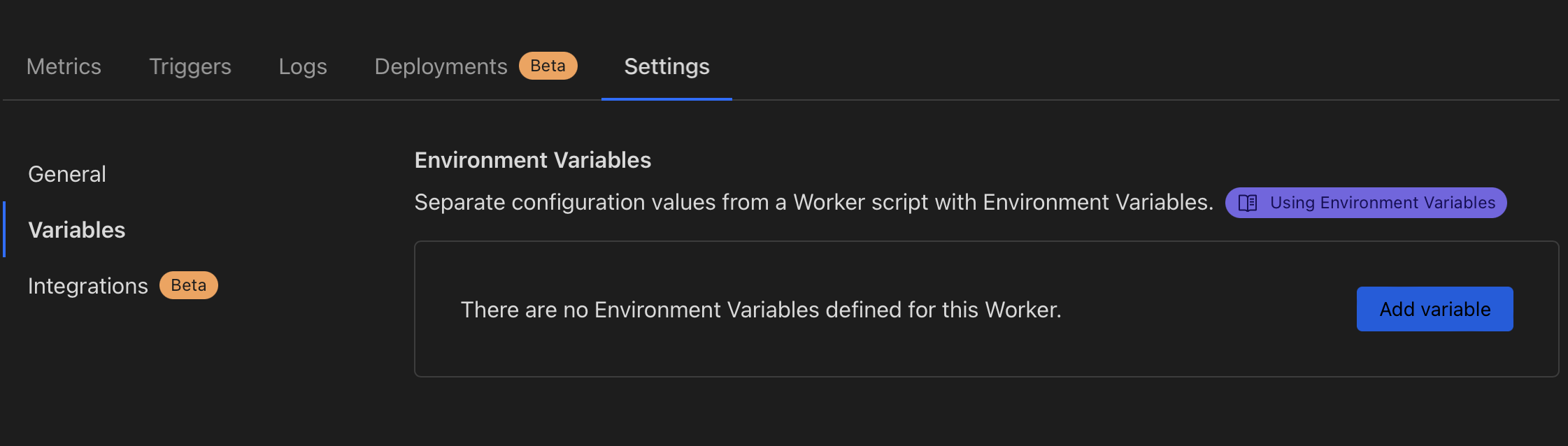Click the Beta badge beside Integrations
Screen dimensions: 1568x446
189,285
